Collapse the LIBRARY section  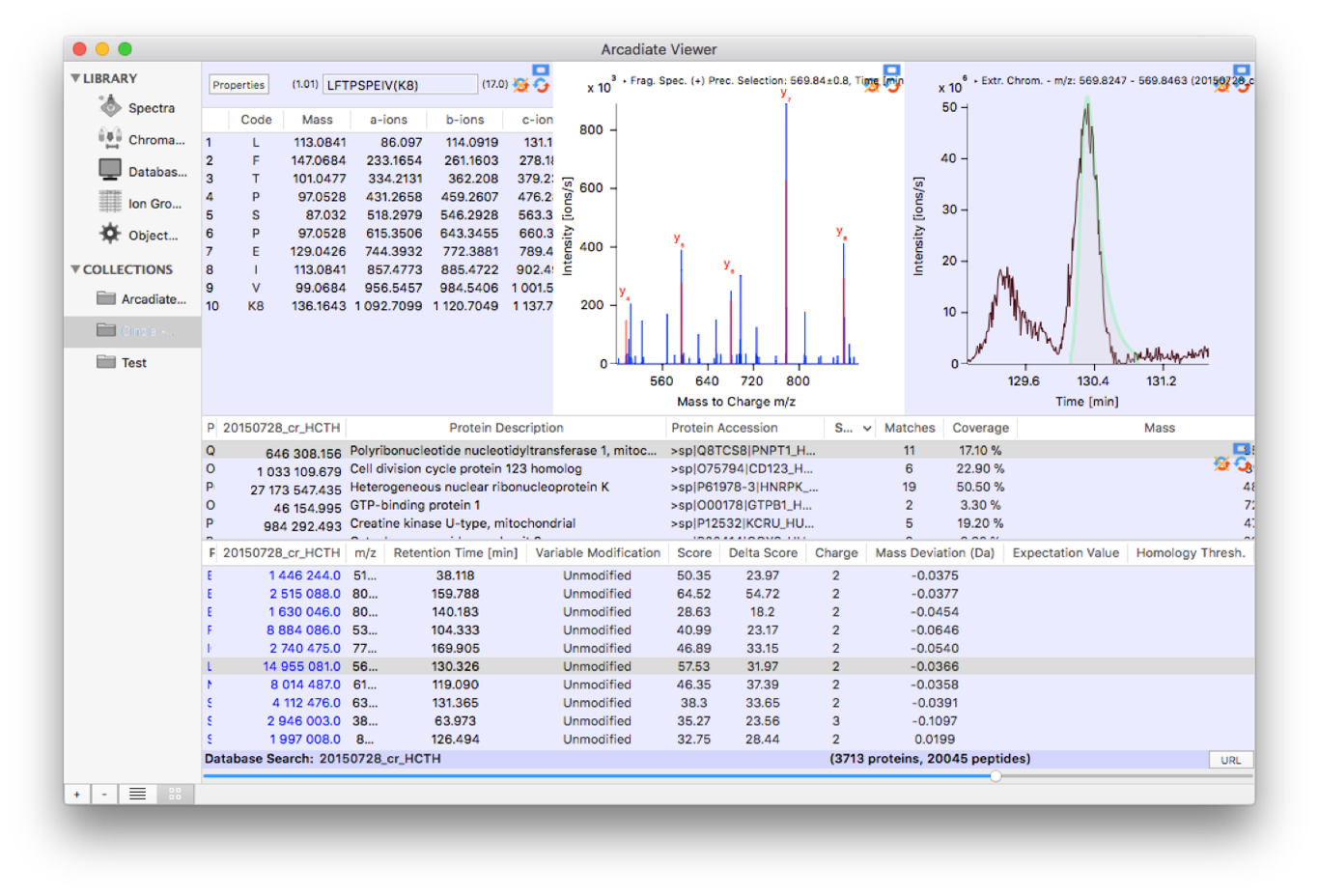75,78
